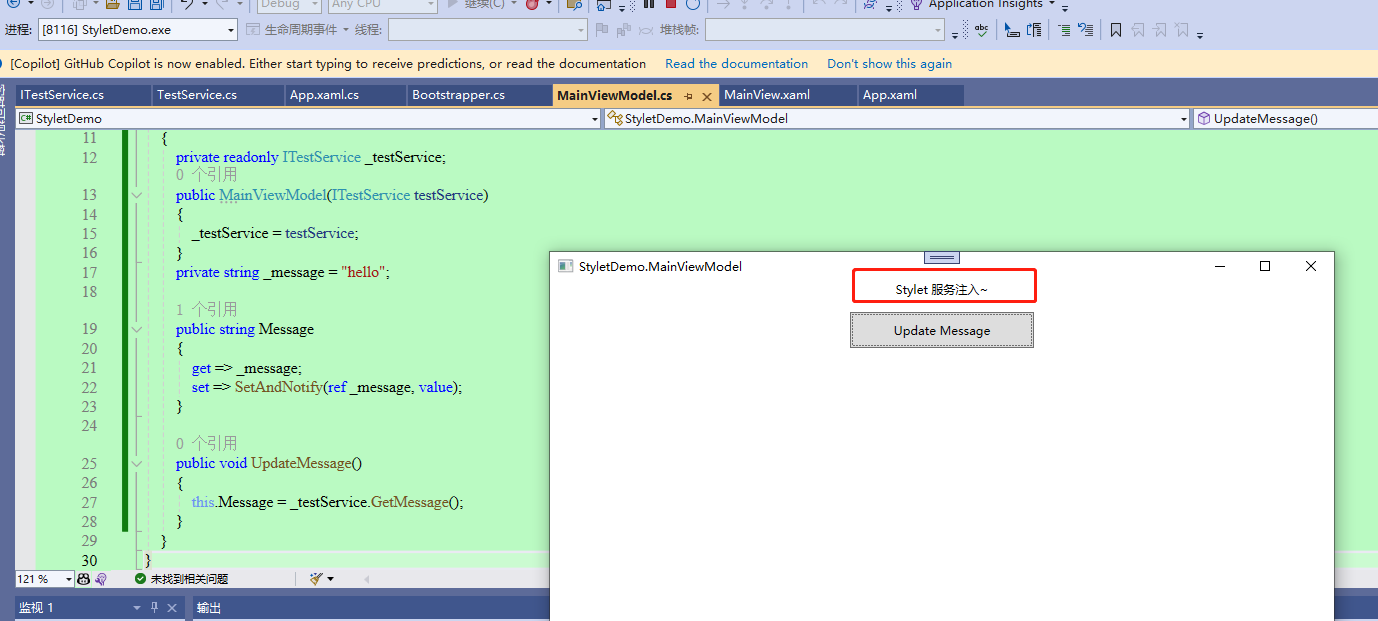Click the lifecycle events icon

pyautogui.click(x=254, y=30)
